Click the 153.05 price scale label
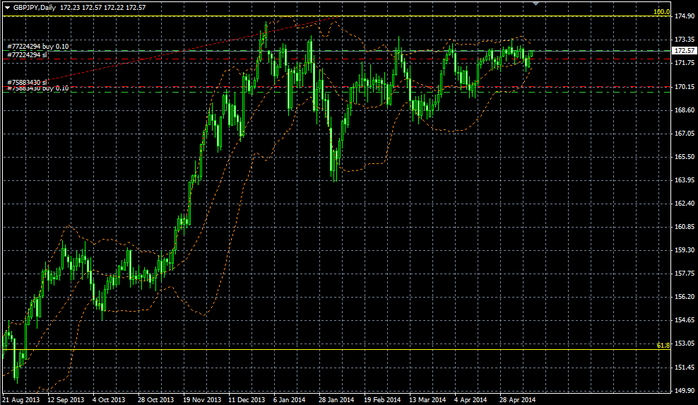Viewport: 698px width, 405px height. 685,344
